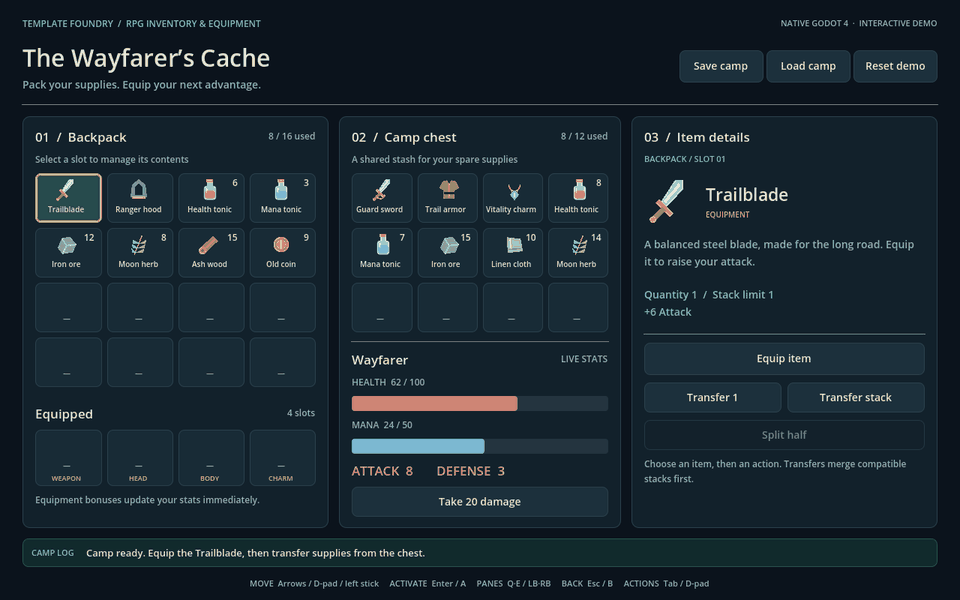Click the 'BACKPACK / SLOT 01' label
The image size is (960, 600).
tap(684, 159)
